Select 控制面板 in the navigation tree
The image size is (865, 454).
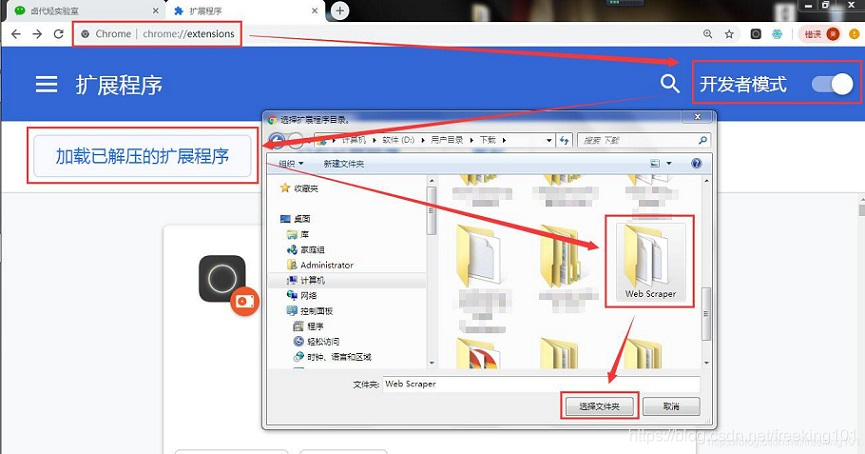[x=310, y=311]
